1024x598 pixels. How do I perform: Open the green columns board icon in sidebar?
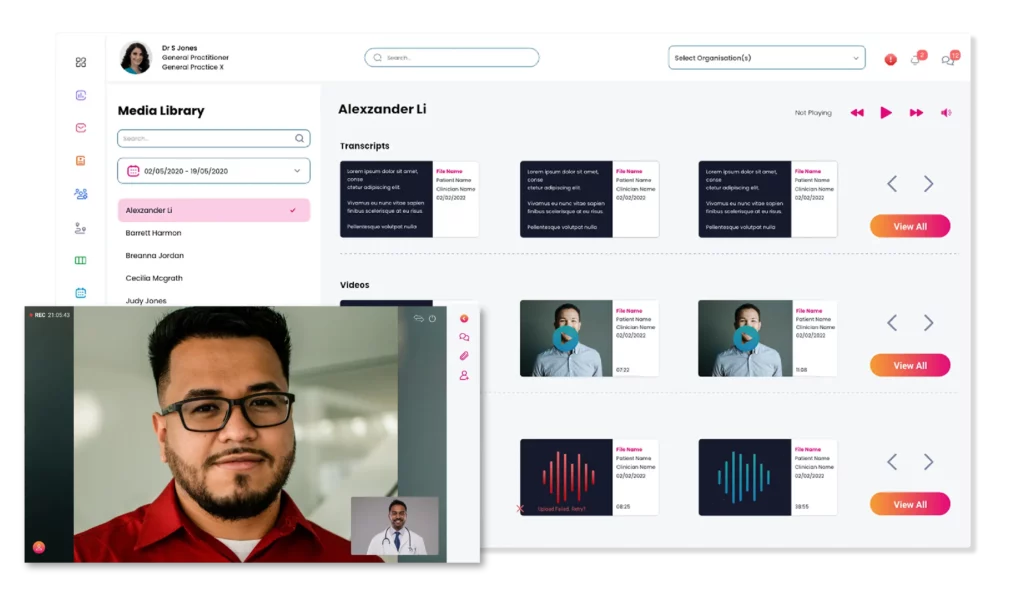click(80, 260)
